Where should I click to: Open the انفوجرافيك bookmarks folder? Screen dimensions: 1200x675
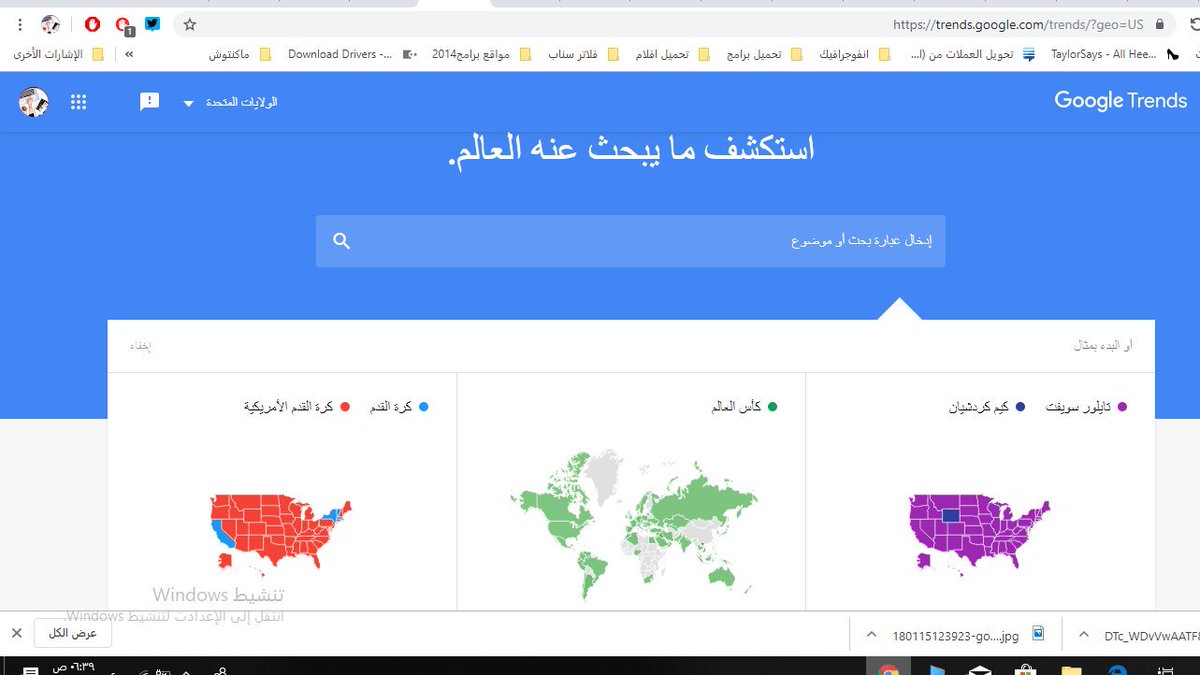854,54
